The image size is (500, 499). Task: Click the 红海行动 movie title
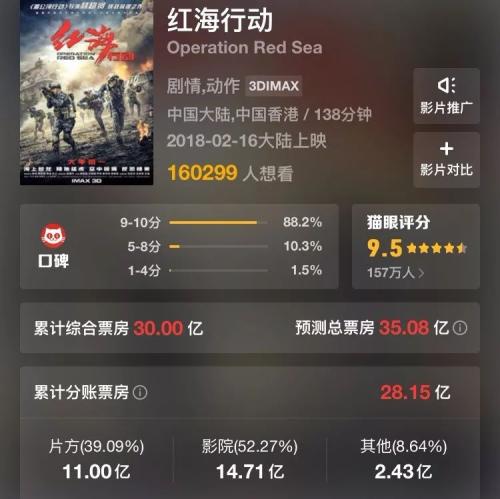(x=220, y=21)
